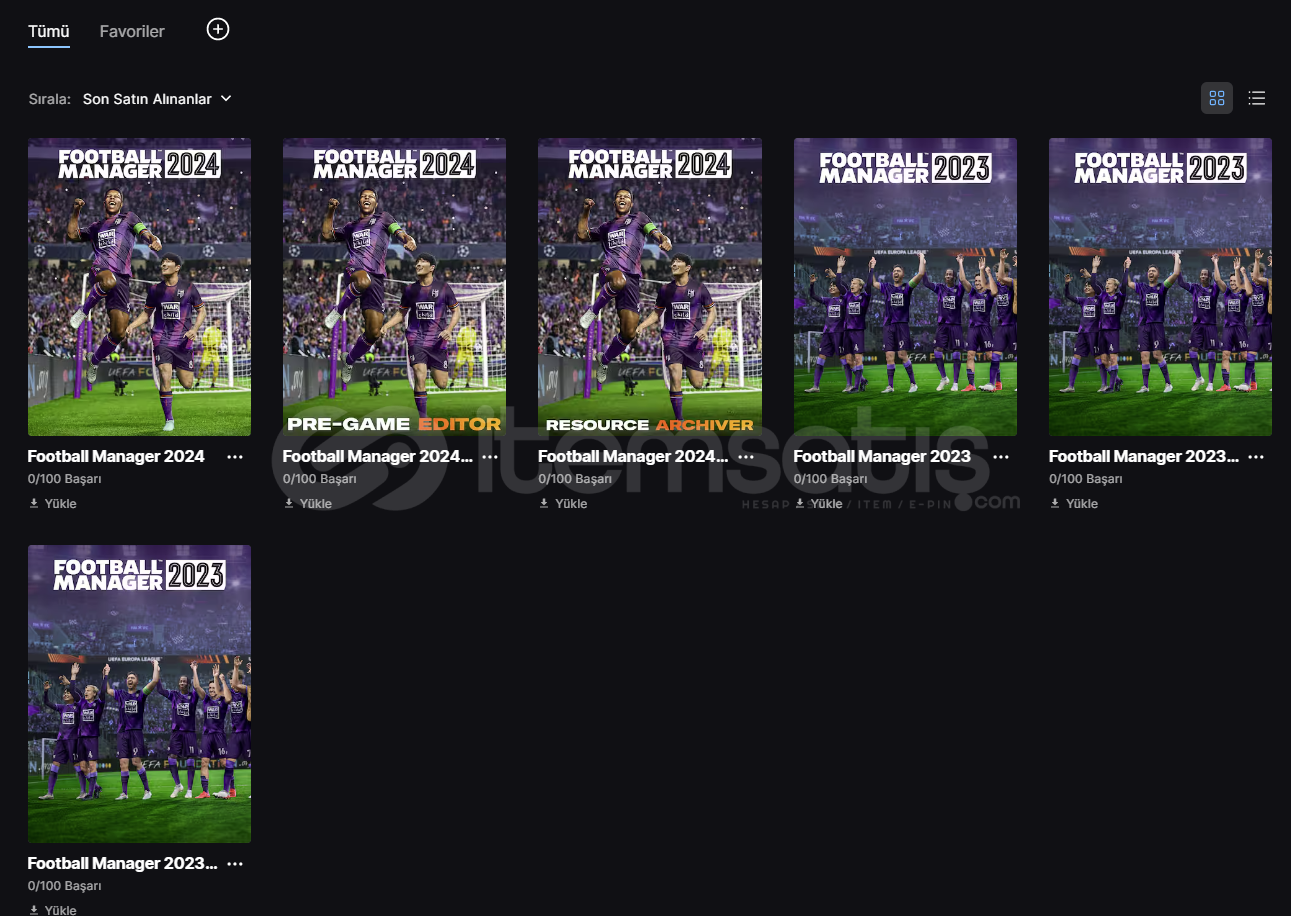The width and height of the screenshot is (1291, 916).
Task: Select the grid view icon
Action: click(x=1217, y=98)
